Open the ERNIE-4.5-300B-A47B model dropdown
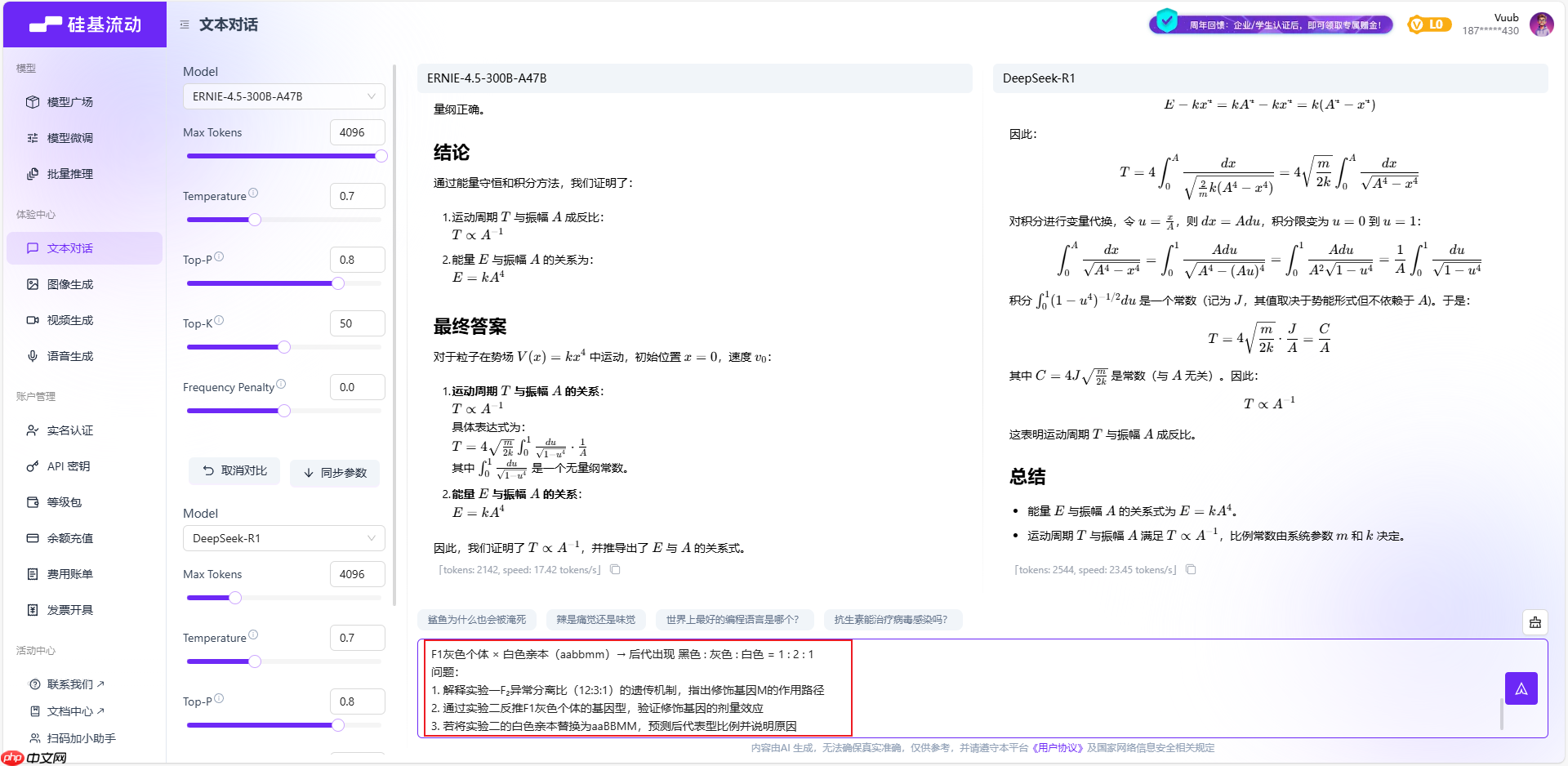 (283, 96)
